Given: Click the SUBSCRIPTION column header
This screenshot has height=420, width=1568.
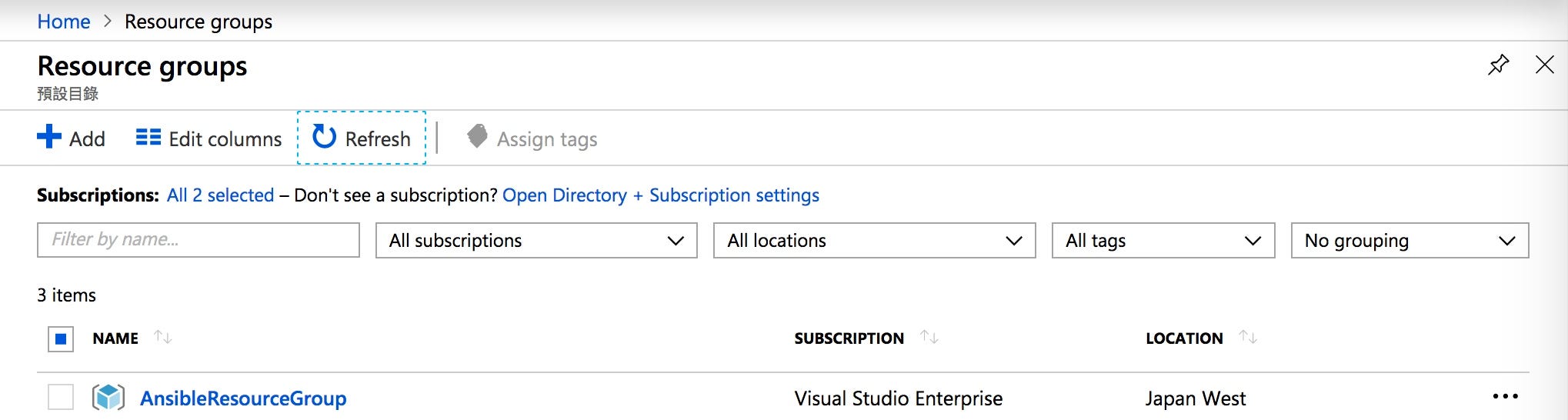Looking at the screenshot, I should pyautogui.click(x=849, y=338).
